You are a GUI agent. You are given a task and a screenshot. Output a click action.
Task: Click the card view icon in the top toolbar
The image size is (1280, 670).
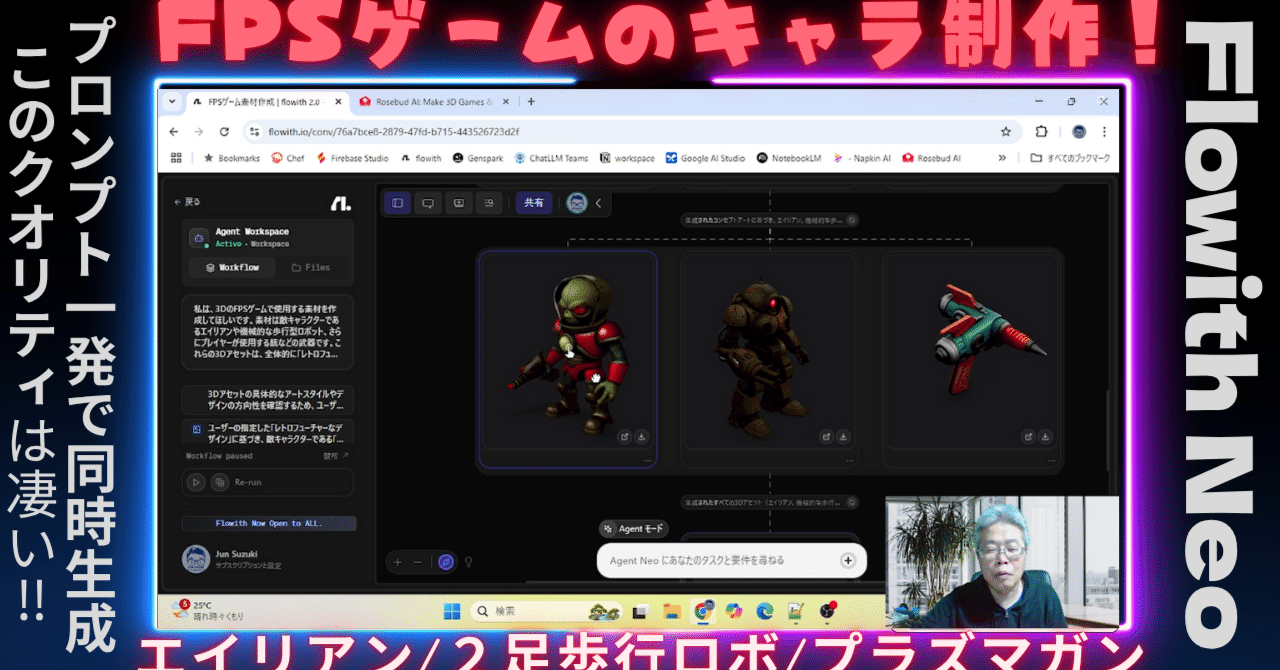(x=458, y=203)
